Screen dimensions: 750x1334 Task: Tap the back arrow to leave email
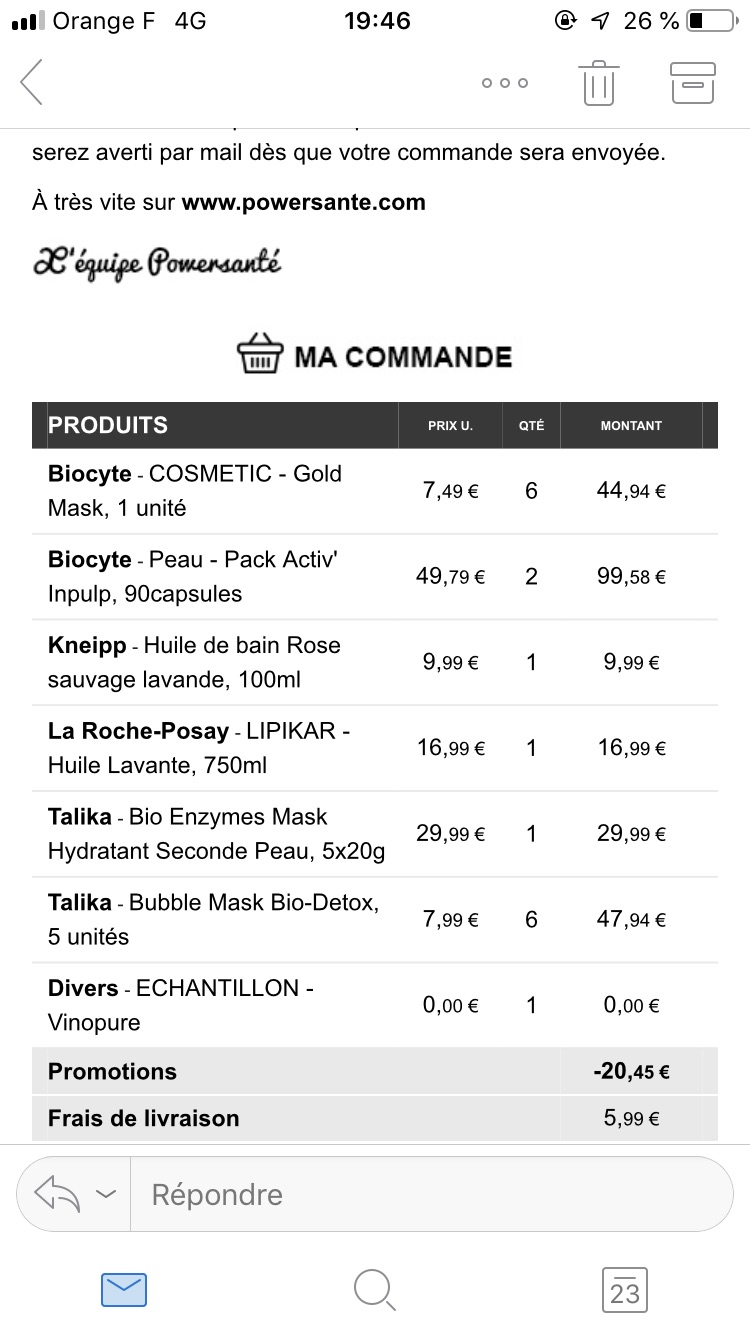click(32, 82)
